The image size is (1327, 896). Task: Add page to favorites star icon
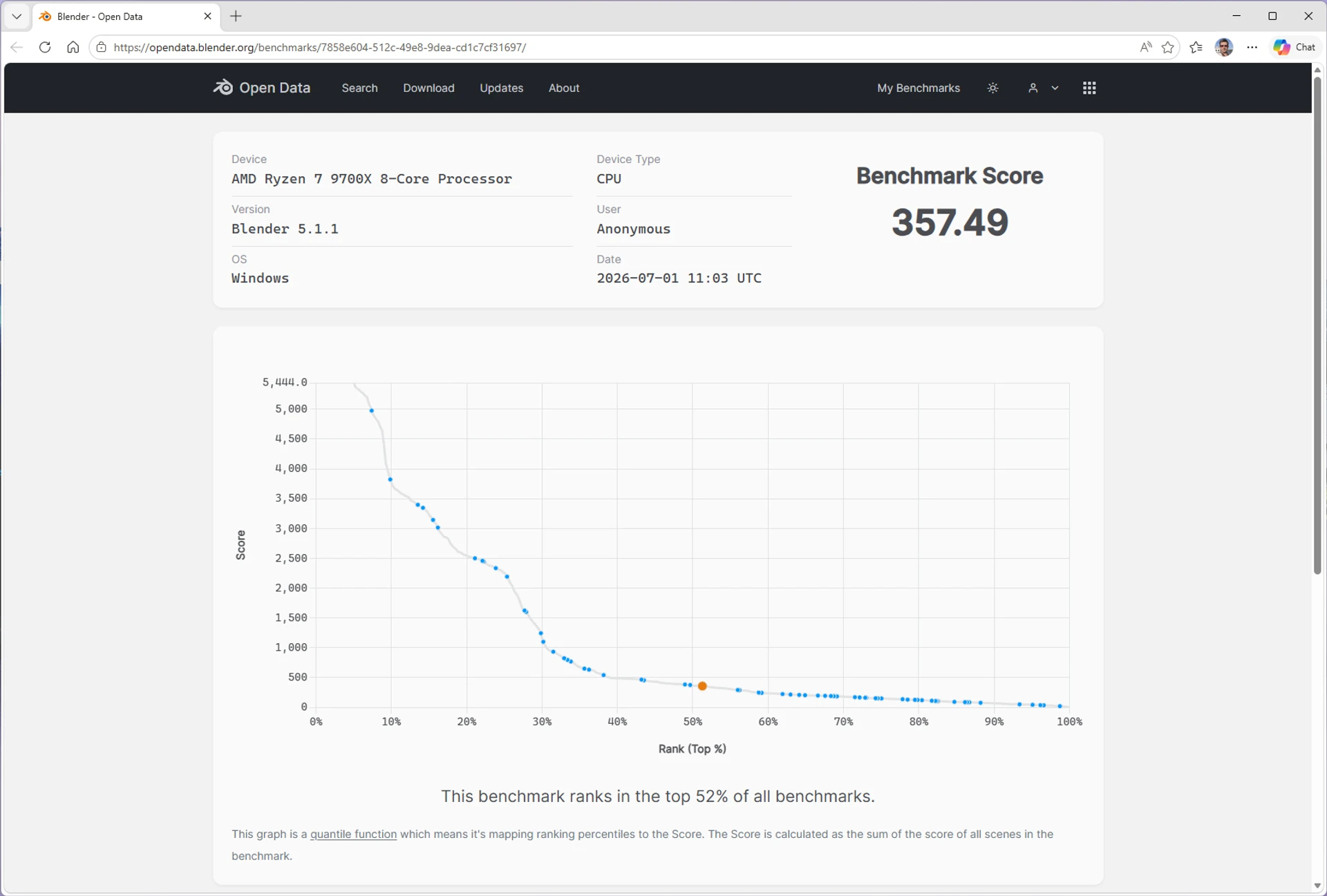(1168, 47)
